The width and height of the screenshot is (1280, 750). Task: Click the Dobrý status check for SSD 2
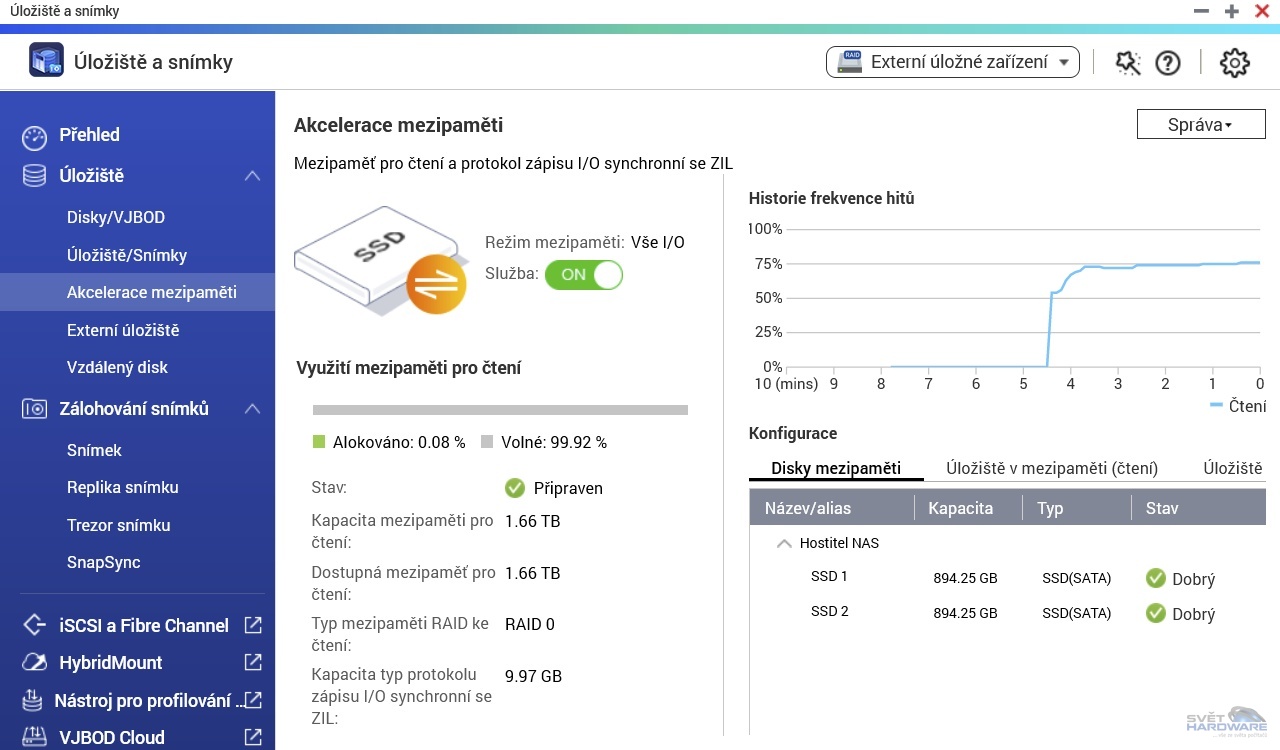point(1158,613)
